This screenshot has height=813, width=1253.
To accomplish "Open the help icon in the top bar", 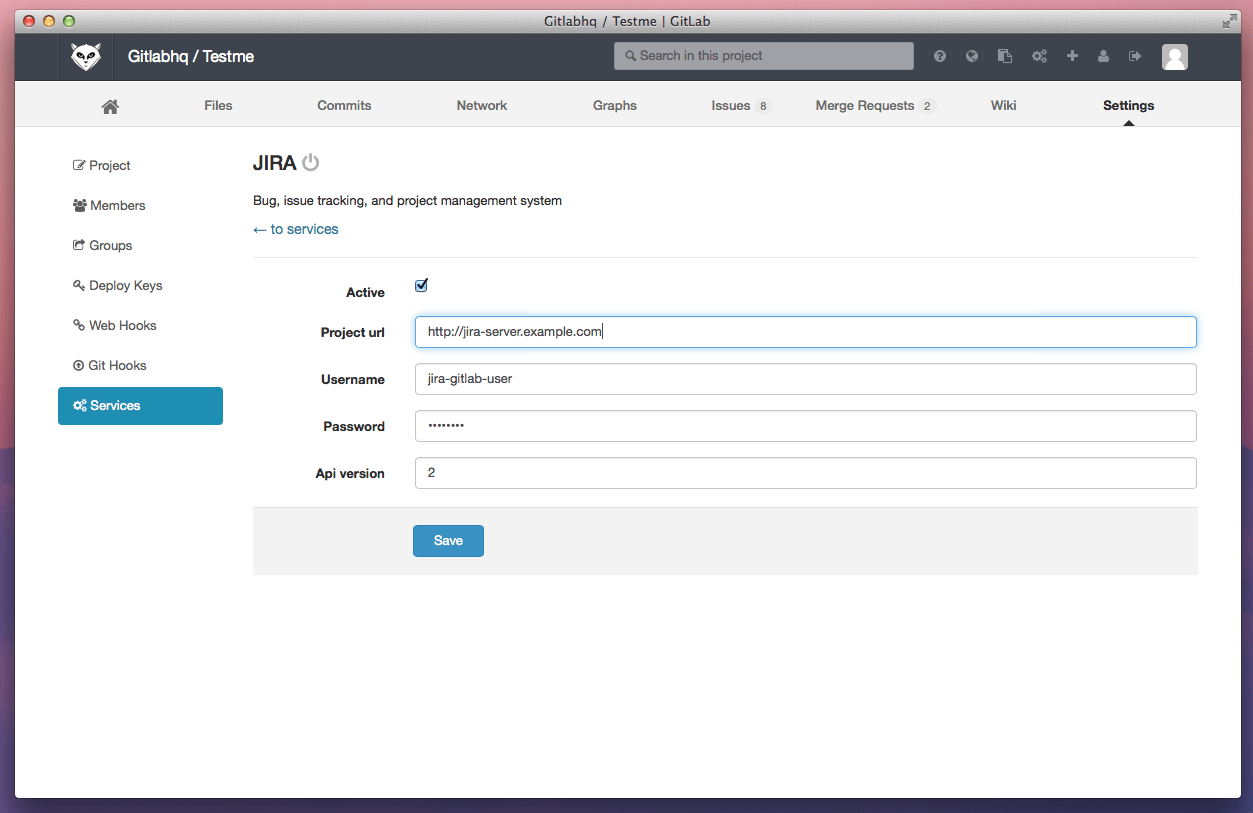I will click(939, 56).
